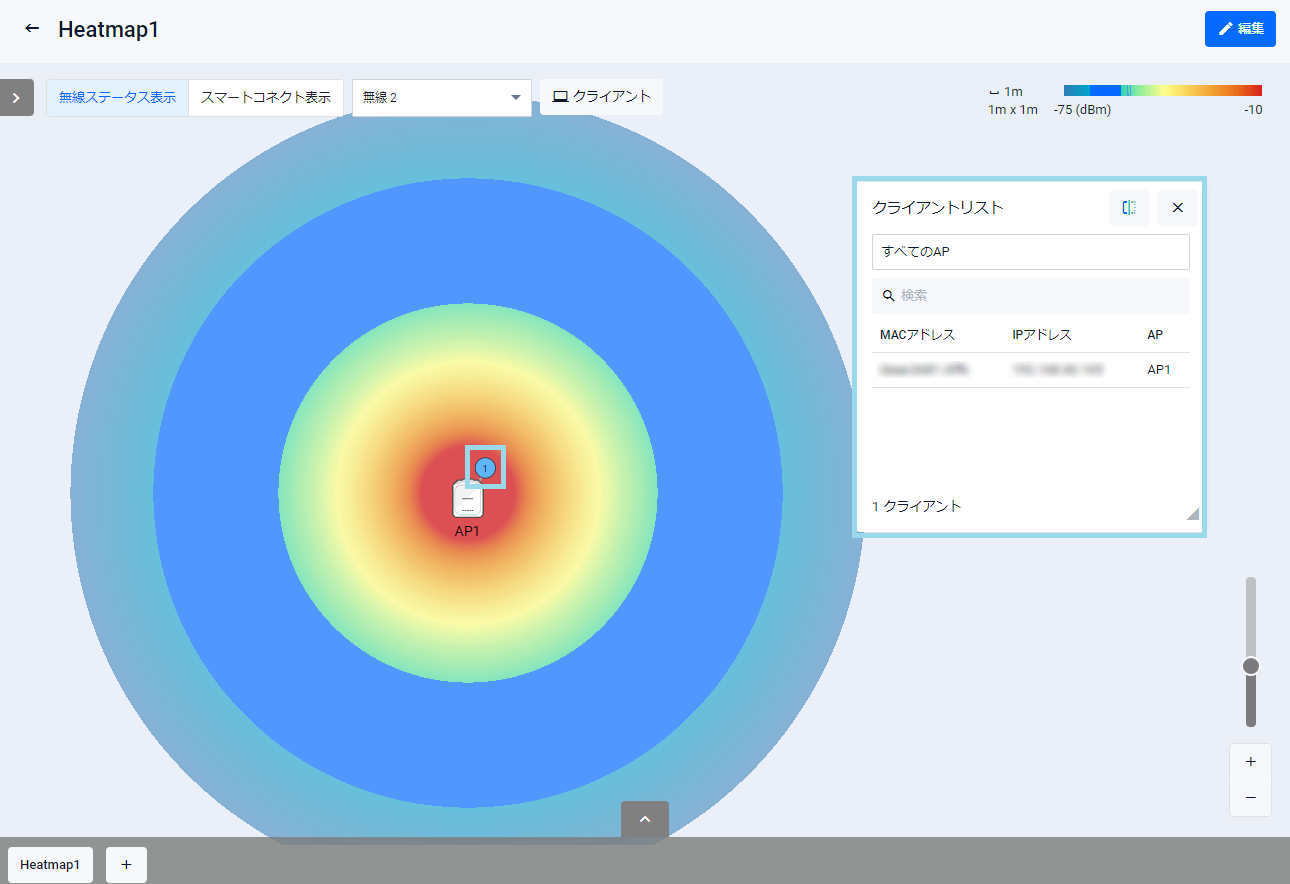Click the zoom slider handle
The image size is (1290, 884).
click(x=1250, y=666)
